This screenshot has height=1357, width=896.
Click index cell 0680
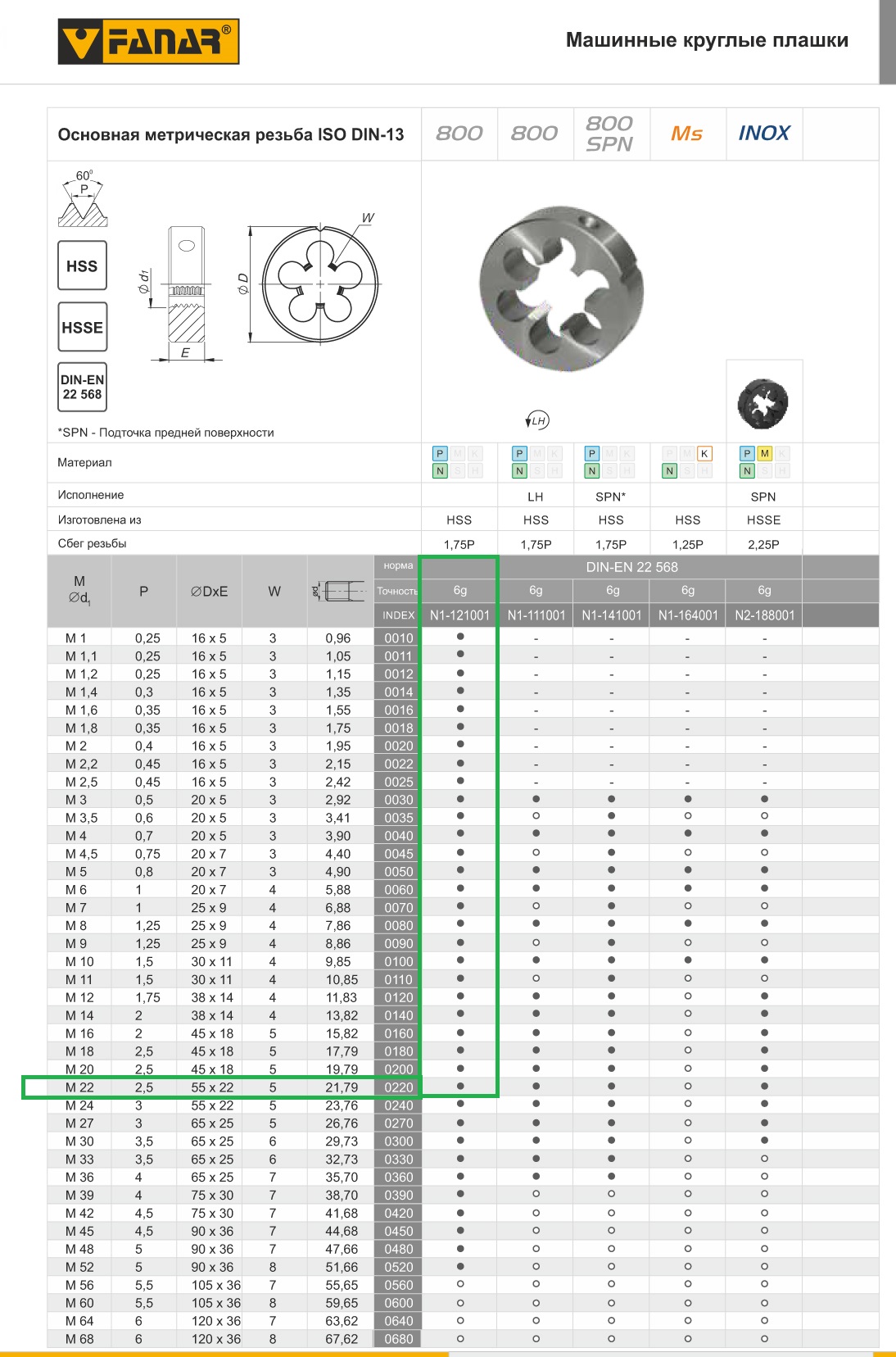point(399,1339)
